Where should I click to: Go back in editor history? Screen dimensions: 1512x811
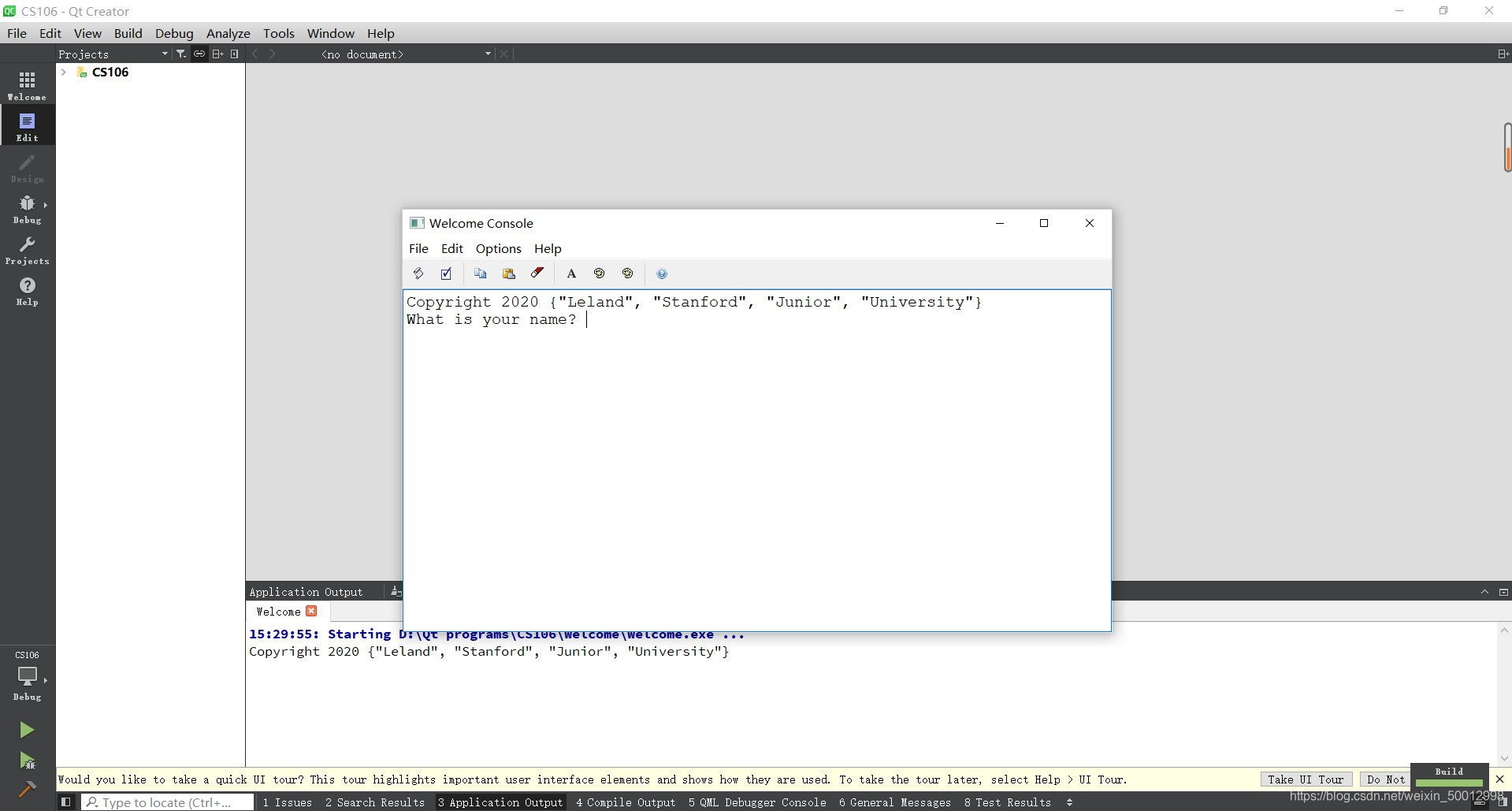(254, 54)
